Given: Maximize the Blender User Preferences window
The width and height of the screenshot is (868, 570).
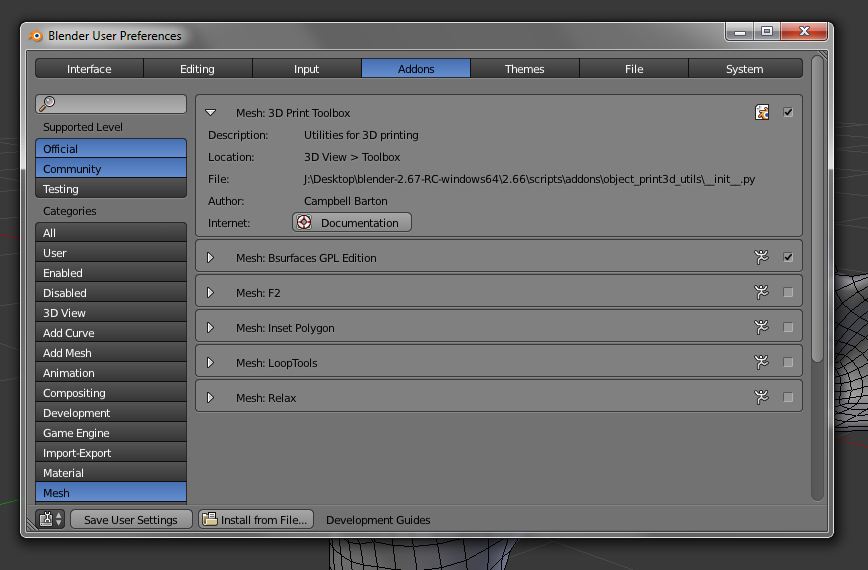Looking at the screenshot, I should (x=767, y=32).
